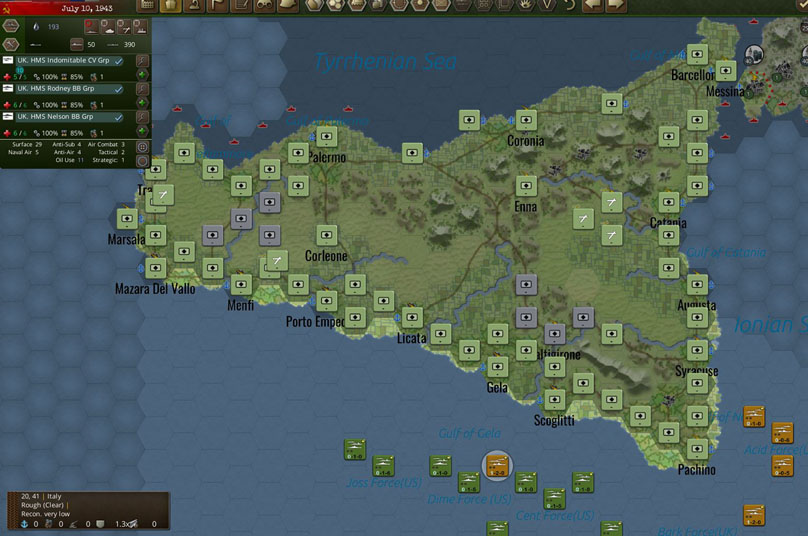Select the unit counter above Coronia label
Image resolution: width=808 pixels, height=536 pixels.
(x=526, y=120)
